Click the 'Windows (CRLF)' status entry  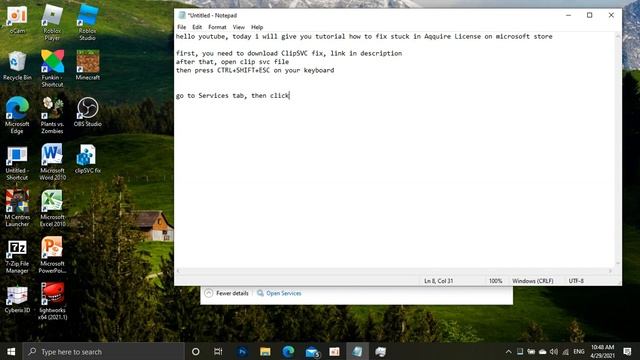pos(533,281)
